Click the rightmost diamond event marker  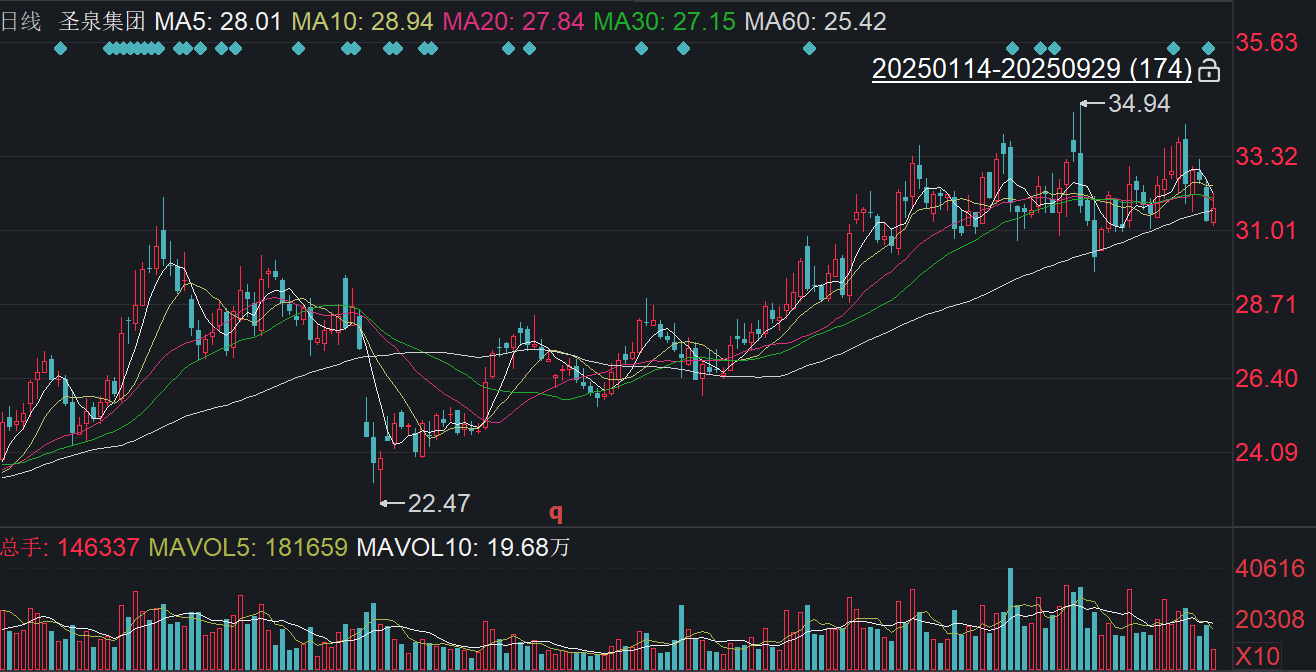point(1208,48)
